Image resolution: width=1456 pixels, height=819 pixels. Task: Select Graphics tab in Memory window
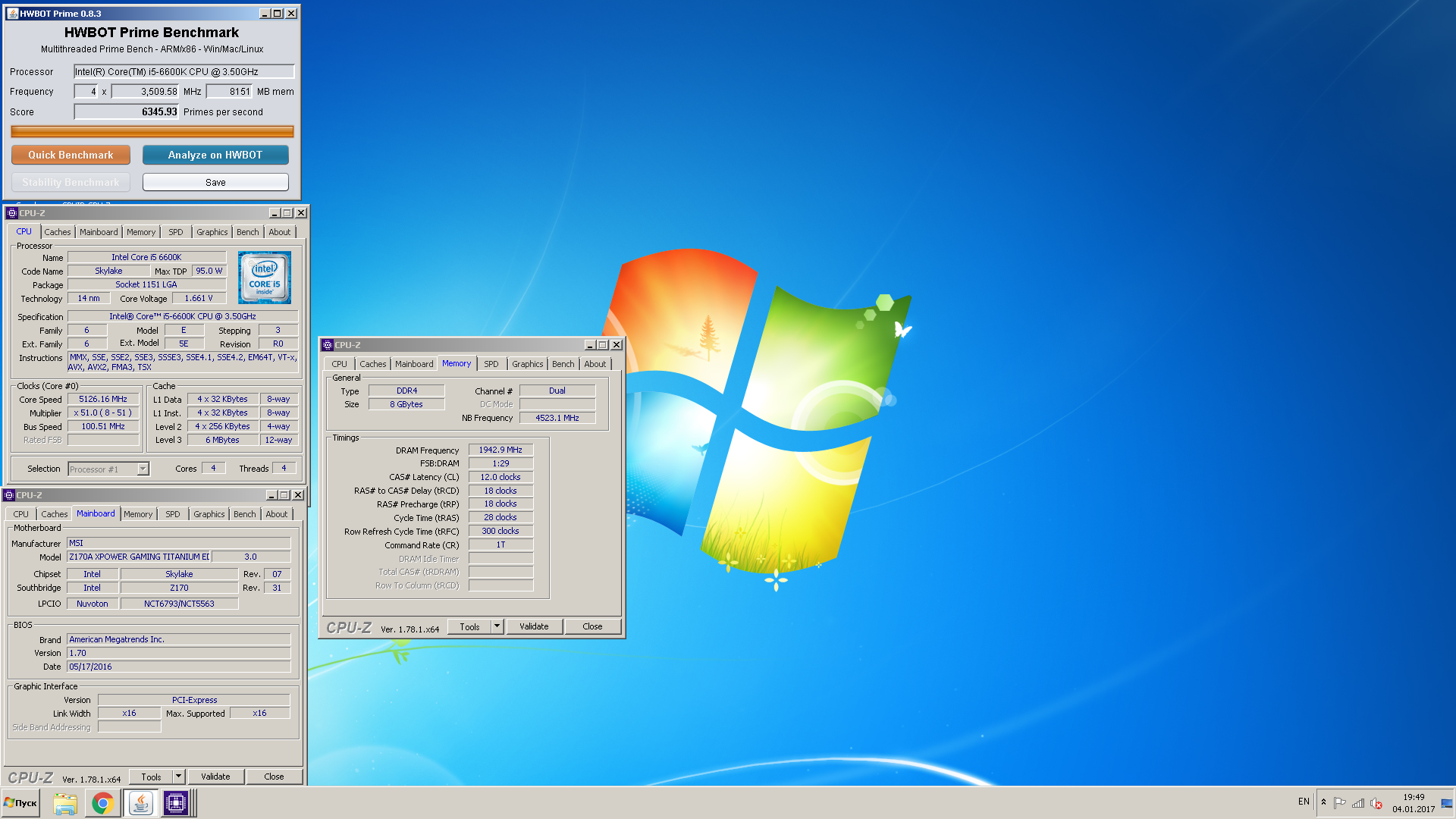527,364
